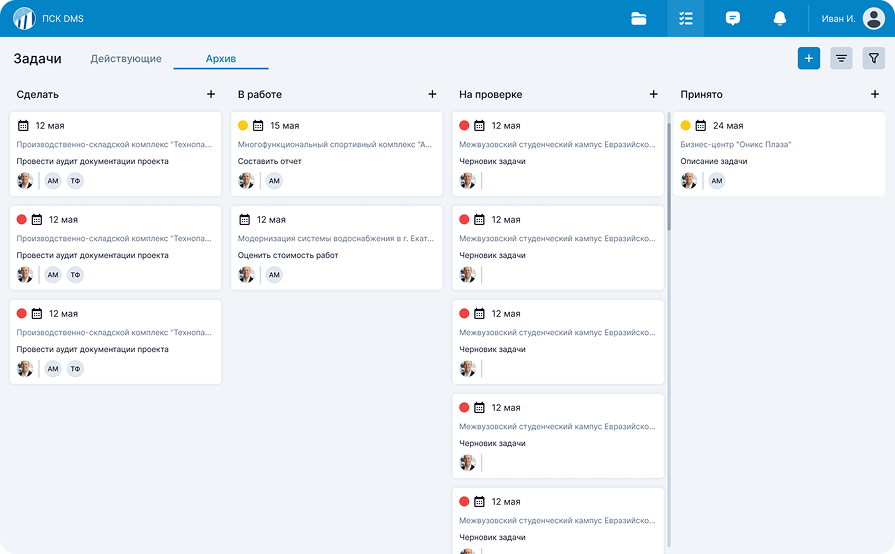Click the yellow status dot on Бизнес-центр card

686,126
